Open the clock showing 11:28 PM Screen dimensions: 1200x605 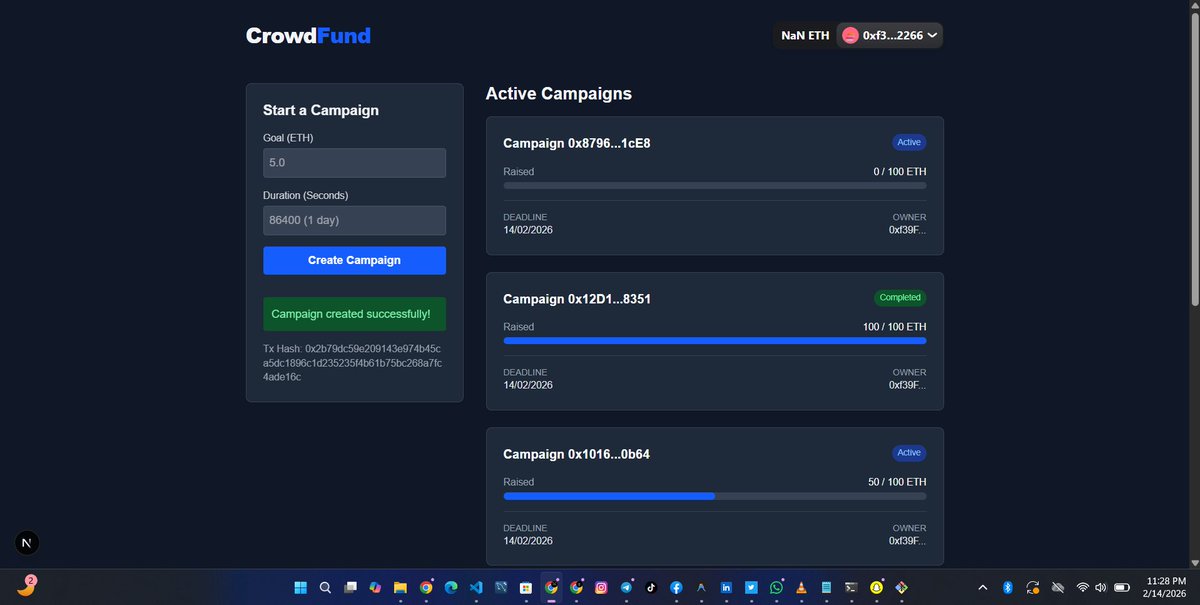pyautogui.click(x=1165, y=587)
